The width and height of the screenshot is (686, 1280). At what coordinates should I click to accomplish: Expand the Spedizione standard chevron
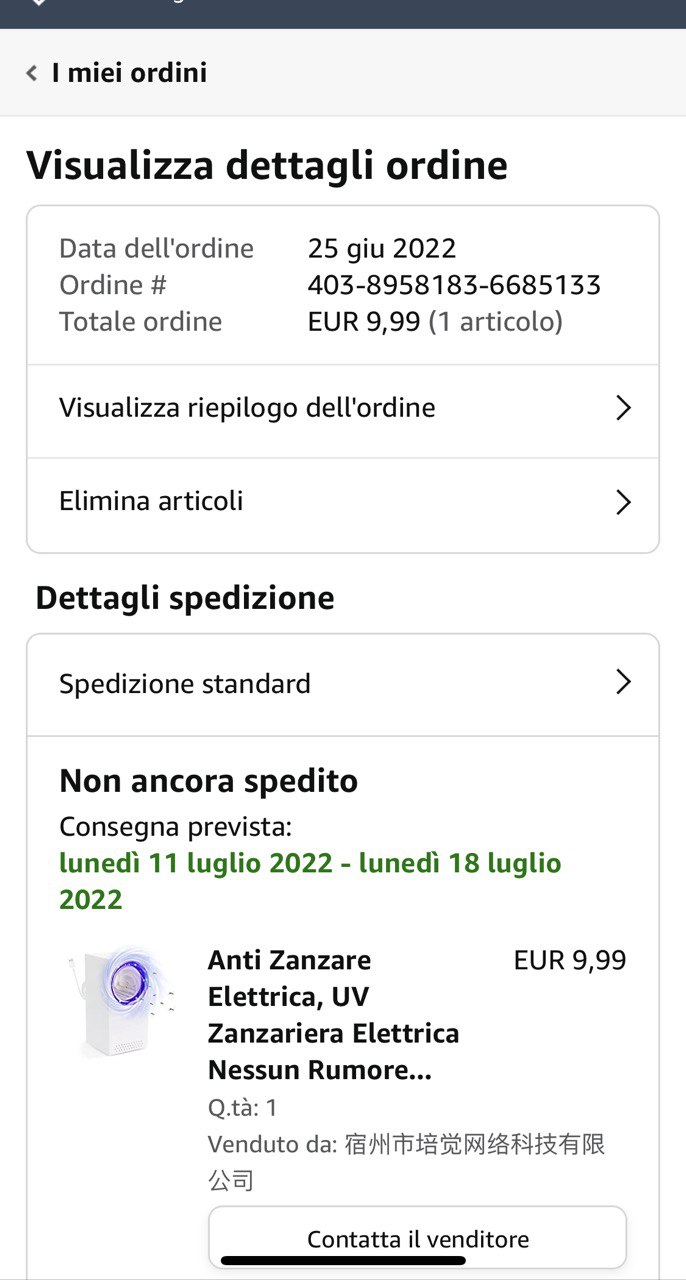click(623, 683)
